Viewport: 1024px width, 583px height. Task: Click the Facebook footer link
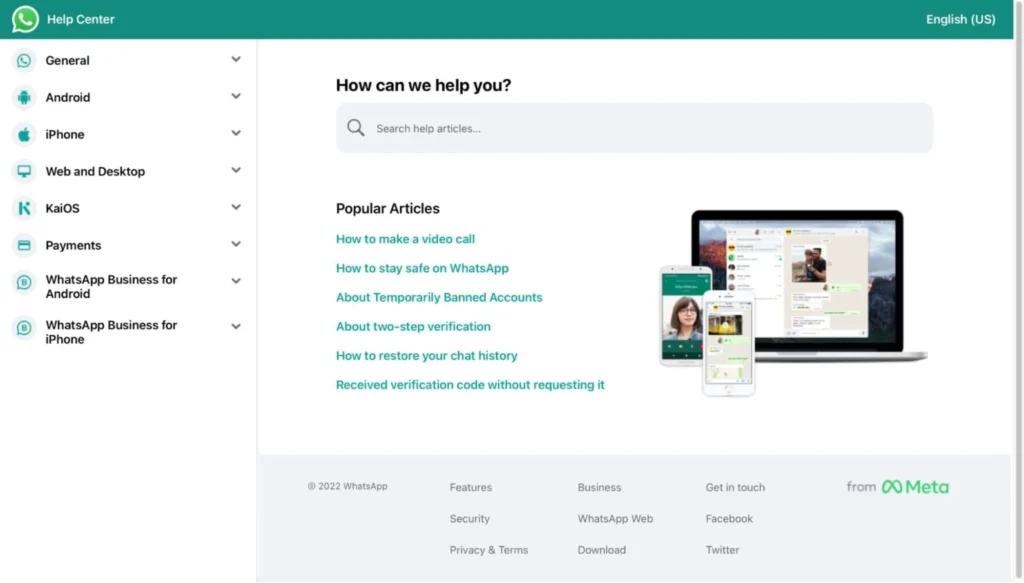coord(729,519)
